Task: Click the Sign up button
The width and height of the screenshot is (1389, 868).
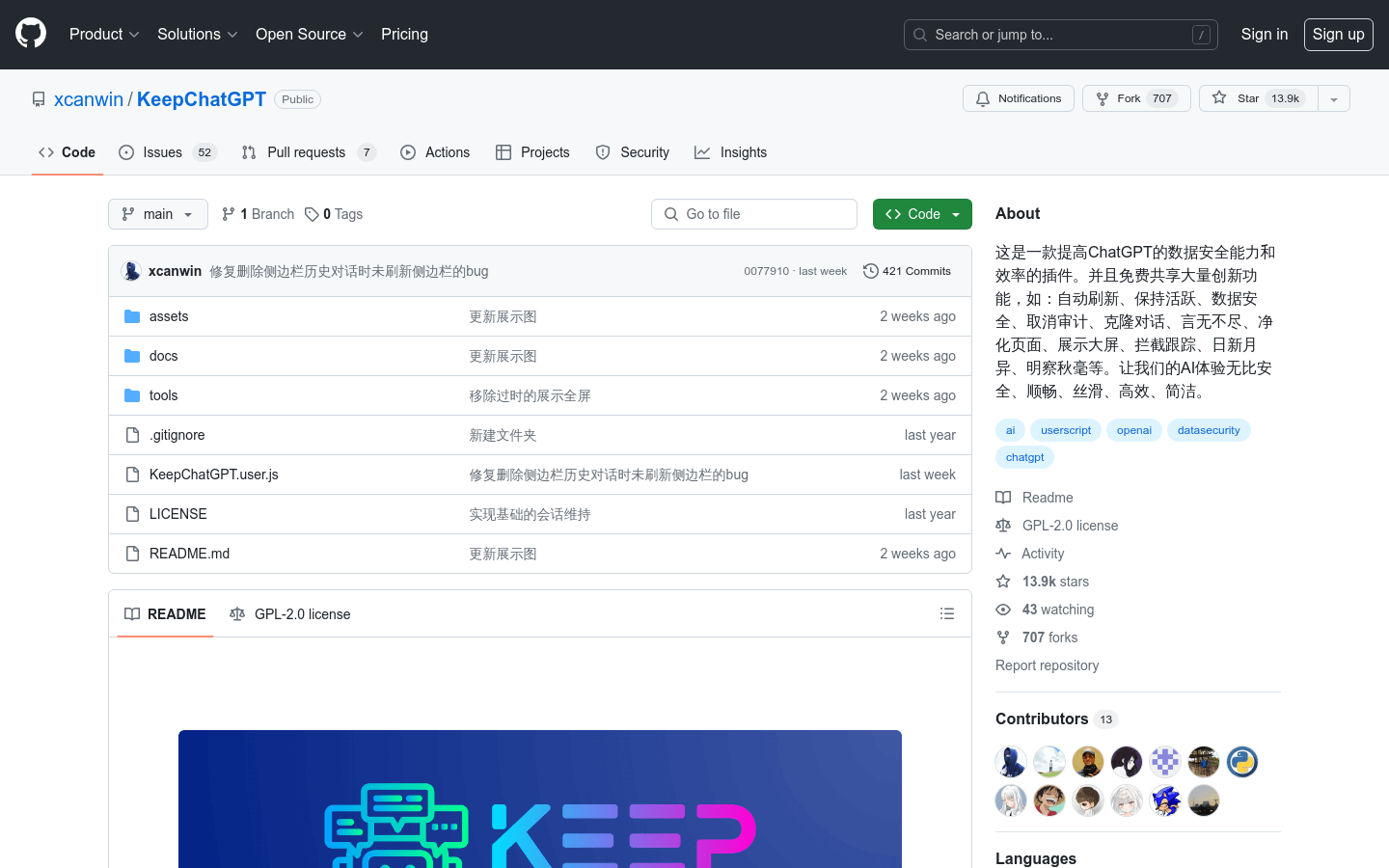Action: point(1338,35)
